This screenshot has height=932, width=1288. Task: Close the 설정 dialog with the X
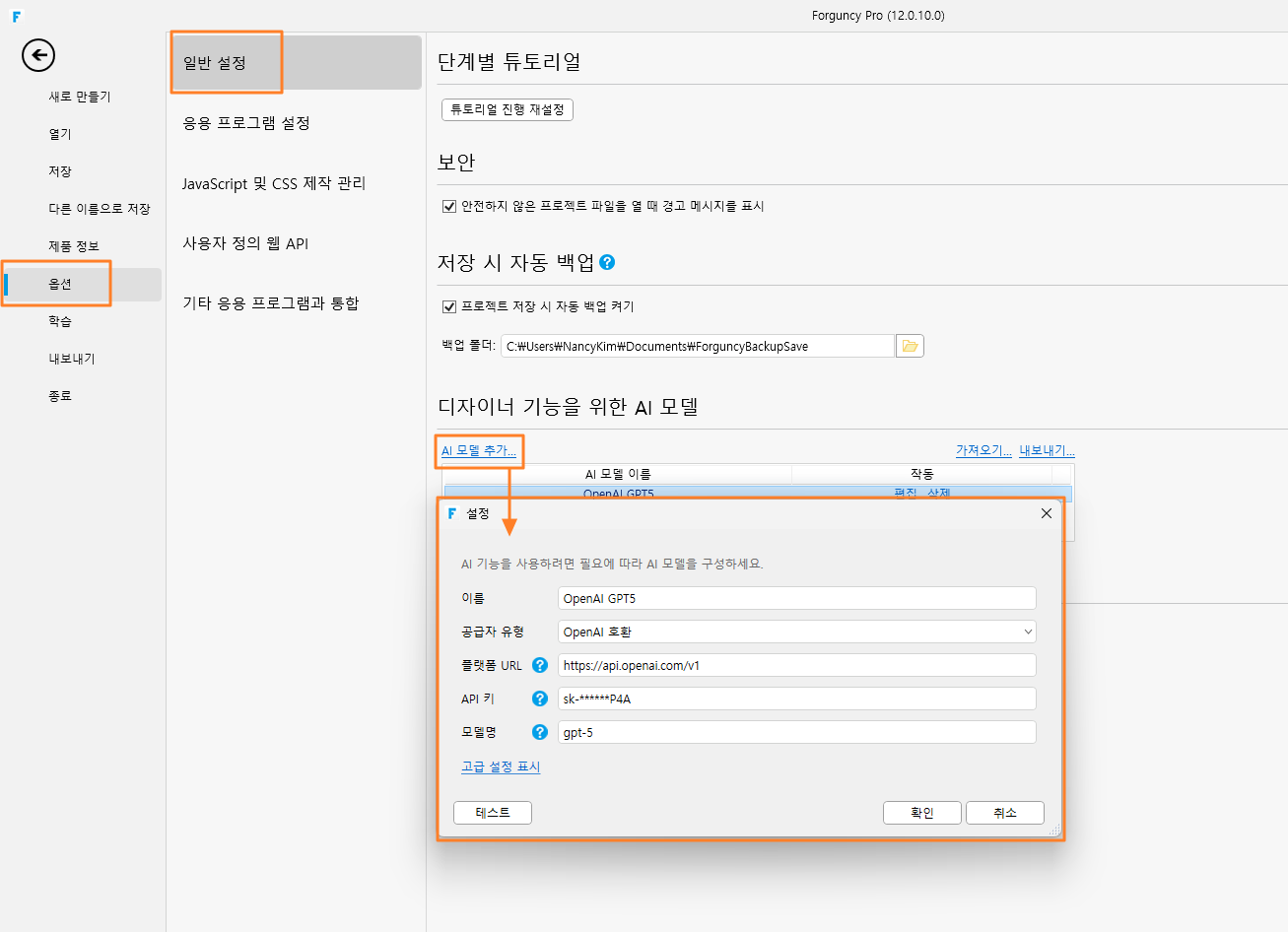coord(1047,513)
